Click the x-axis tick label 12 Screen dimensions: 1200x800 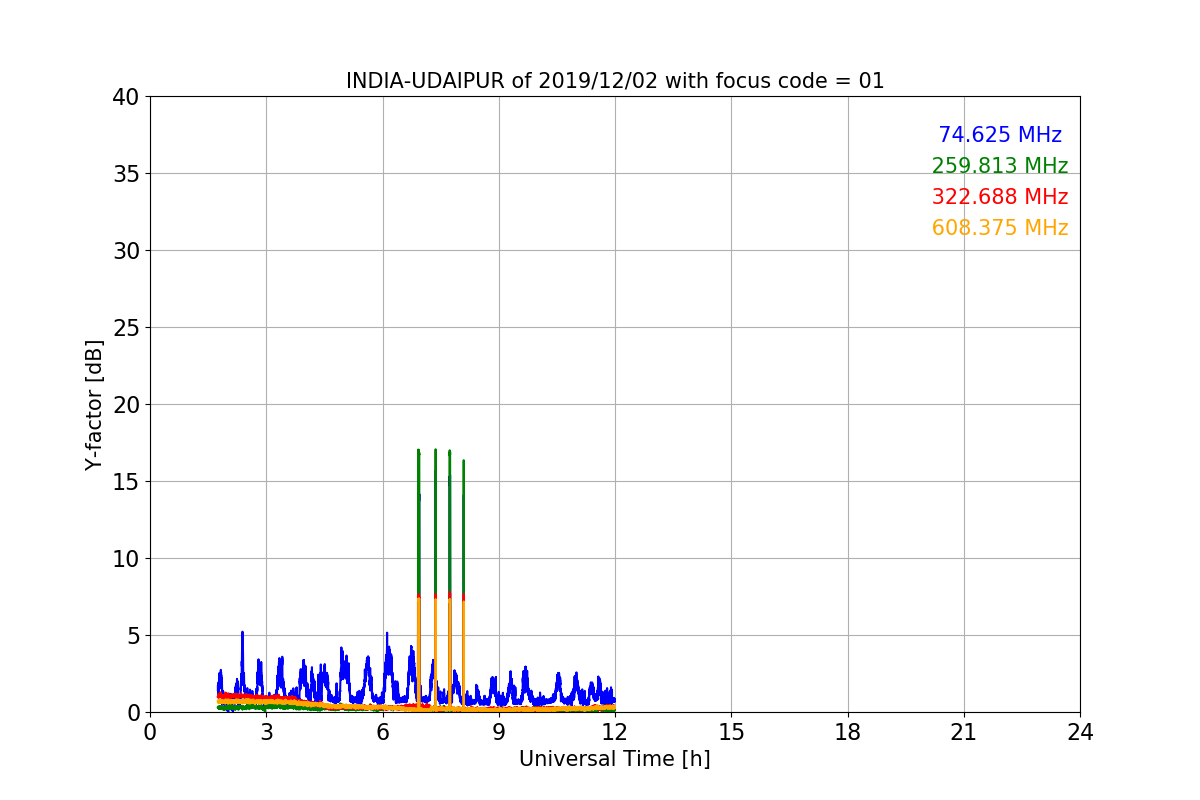pos(615,732)
